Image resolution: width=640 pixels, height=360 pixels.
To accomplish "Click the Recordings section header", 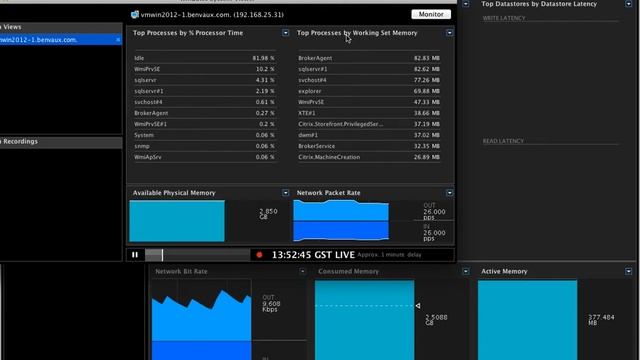I will click(60, 142).
